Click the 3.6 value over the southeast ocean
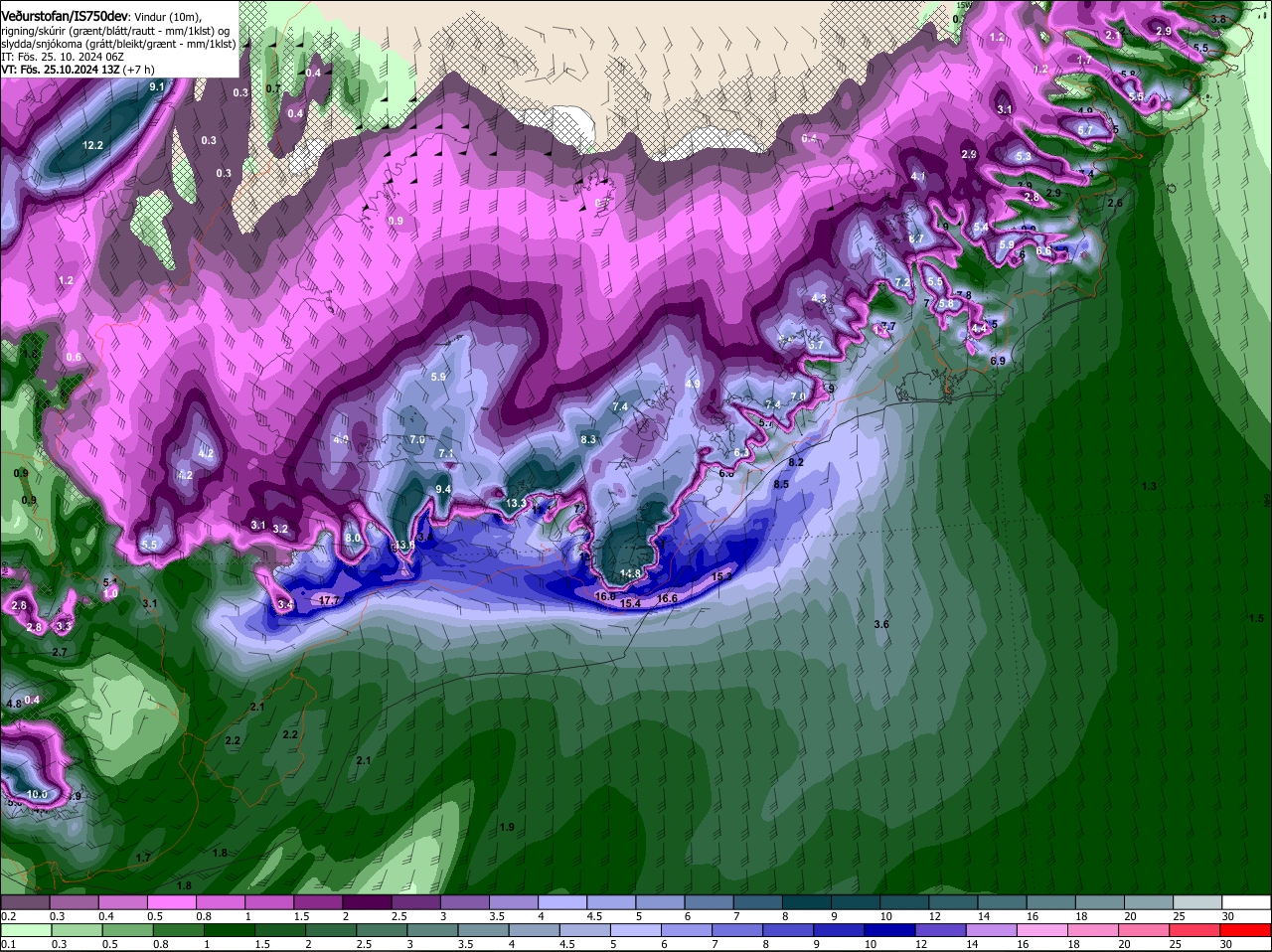 click(881, 624)
